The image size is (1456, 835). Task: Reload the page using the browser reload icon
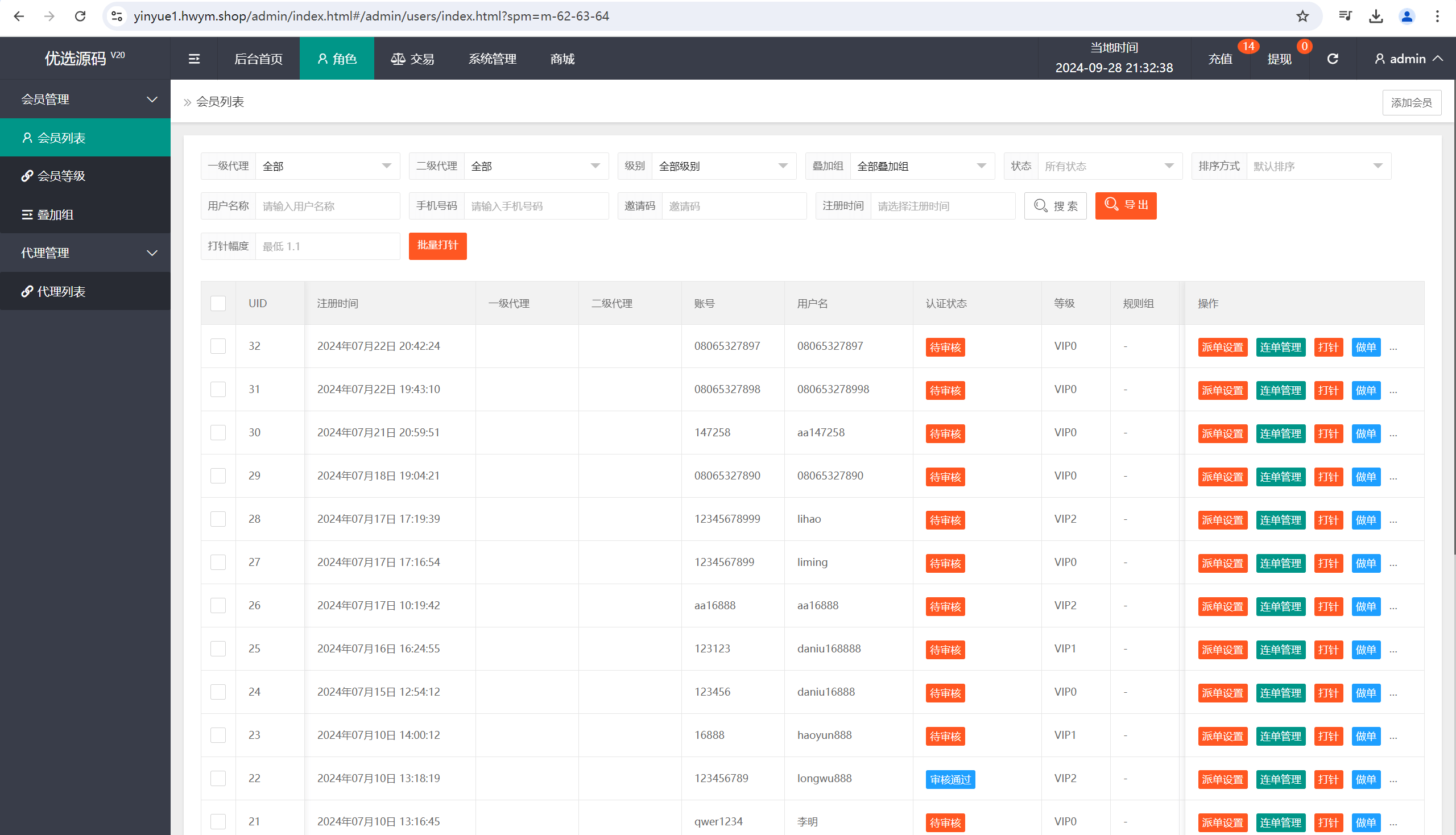pos(80,16)
